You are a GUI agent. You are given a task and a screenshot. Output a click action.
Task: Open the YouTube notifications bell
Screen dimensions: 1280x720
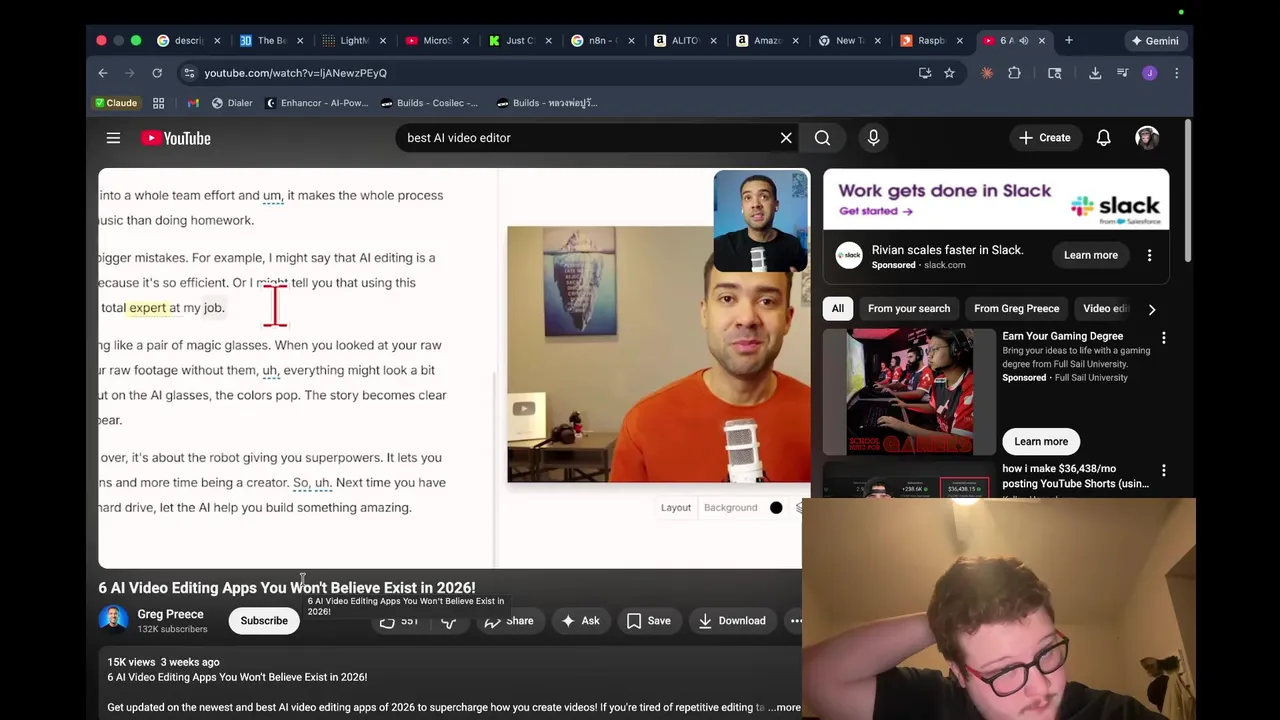[x=1103, y=138]
